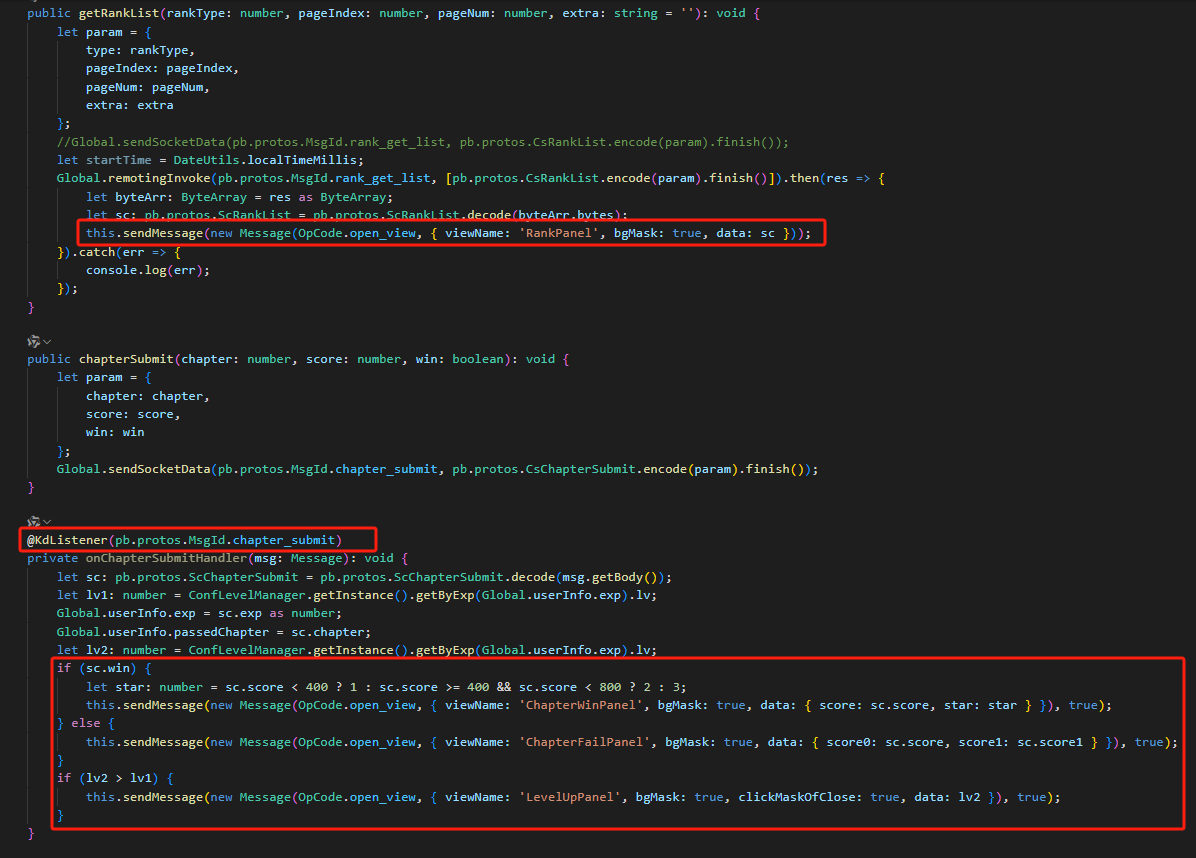Click the @KdListener decorator name
Screen dimensions: 1196x858
click(67, 540)
